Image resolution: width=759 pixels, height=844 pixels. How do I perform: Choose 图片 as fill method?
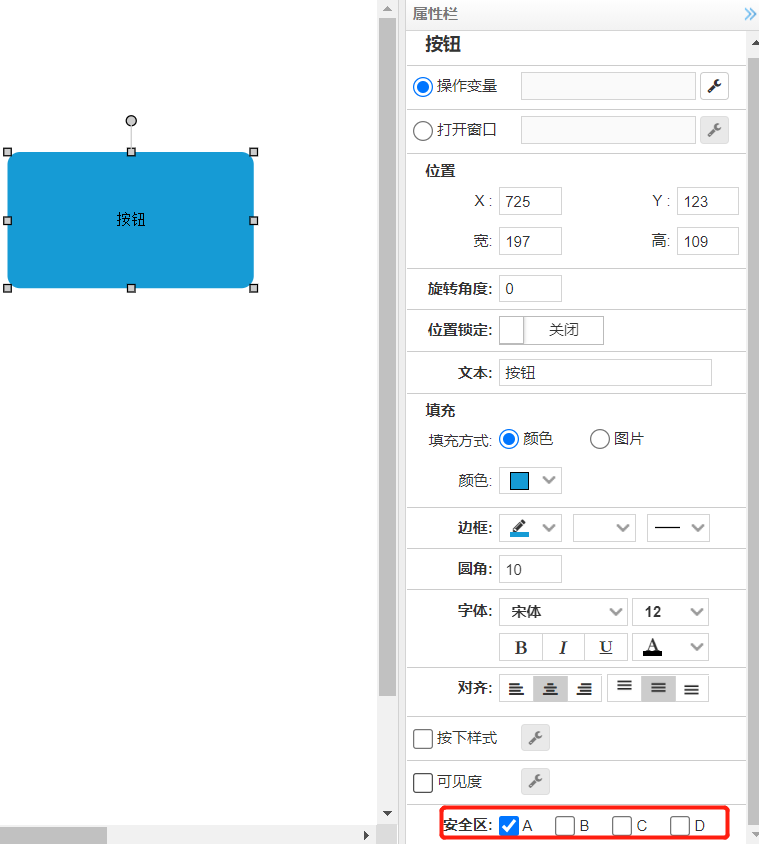coord(600,439)
